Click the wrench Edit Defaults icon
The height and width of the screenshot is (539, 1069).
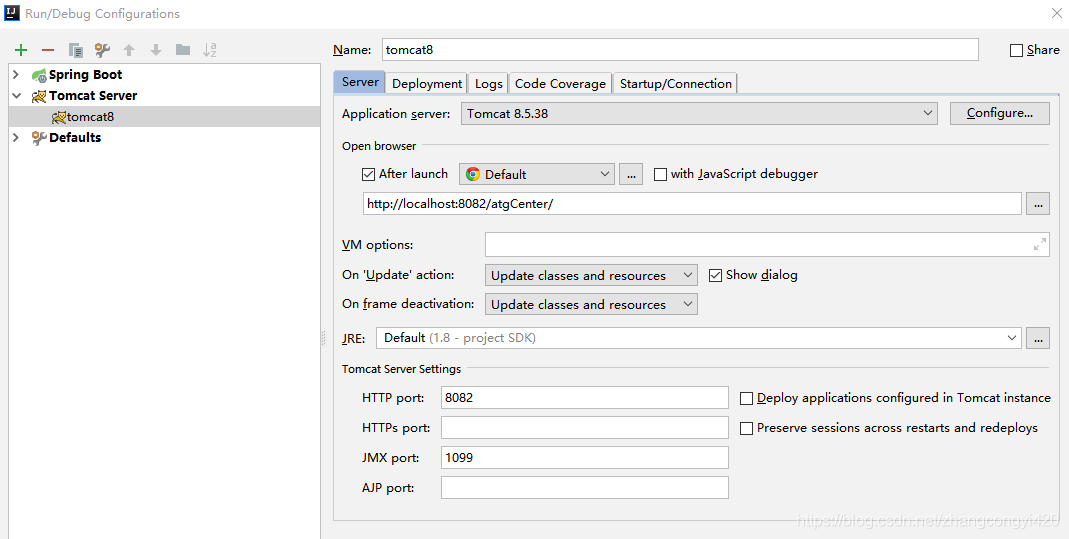[102, 50]
